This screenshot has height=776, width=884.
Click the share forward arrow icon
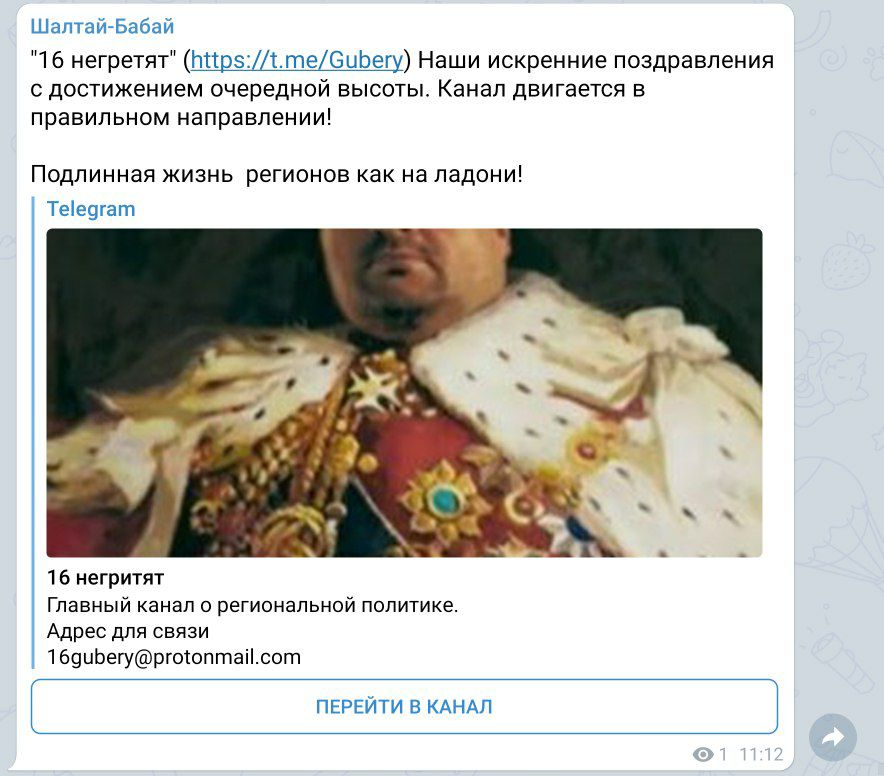click(x=833, y=737)
